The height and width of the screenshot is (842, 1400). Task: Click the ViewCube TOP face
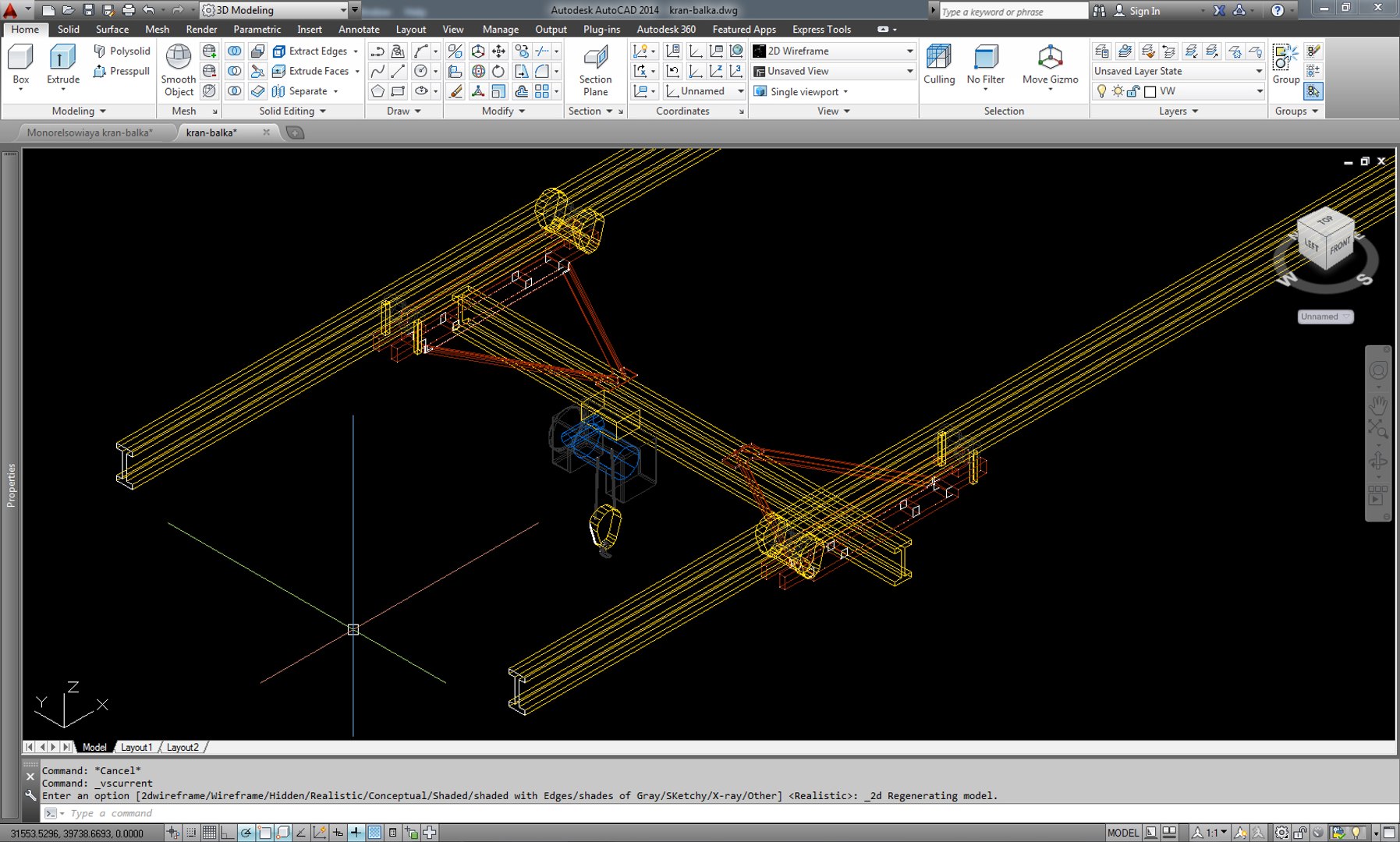pyautogui.click(x=1325, y=221)
